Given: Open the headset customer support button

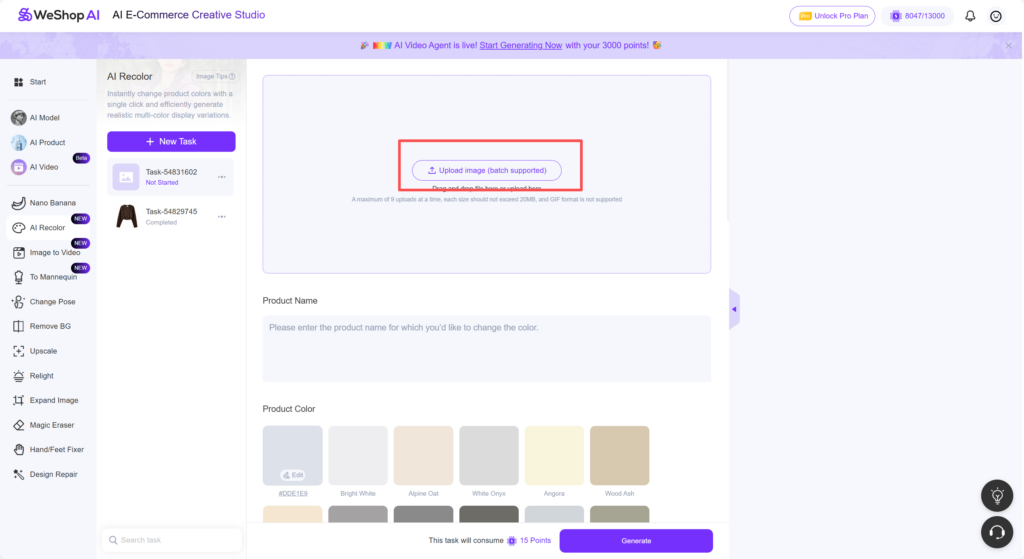Looking at the screenshot, I should (x=997, y=533).
